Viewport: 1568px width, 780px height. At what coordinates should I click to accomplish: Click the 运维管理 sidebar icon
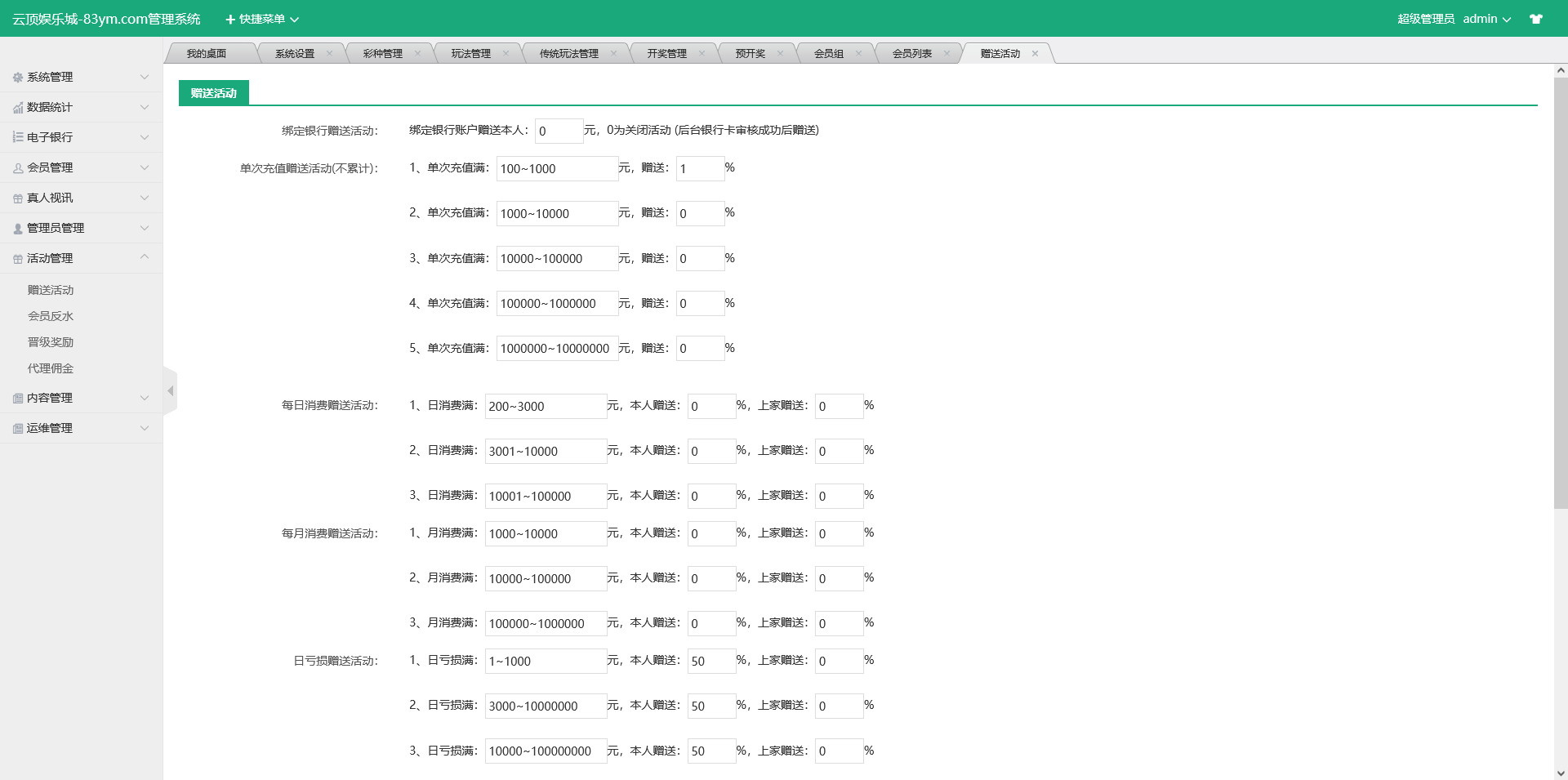tap(18, 429)
